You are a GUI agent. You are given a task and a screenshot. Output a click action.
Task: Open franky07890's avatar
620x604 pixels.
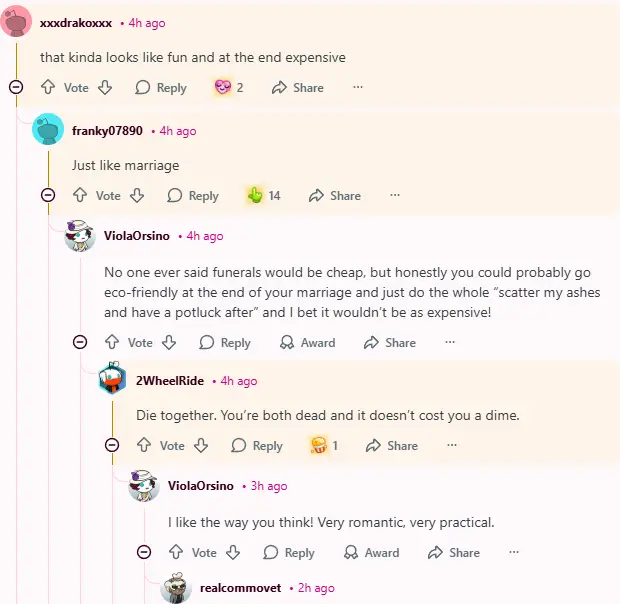click(48, 129)
